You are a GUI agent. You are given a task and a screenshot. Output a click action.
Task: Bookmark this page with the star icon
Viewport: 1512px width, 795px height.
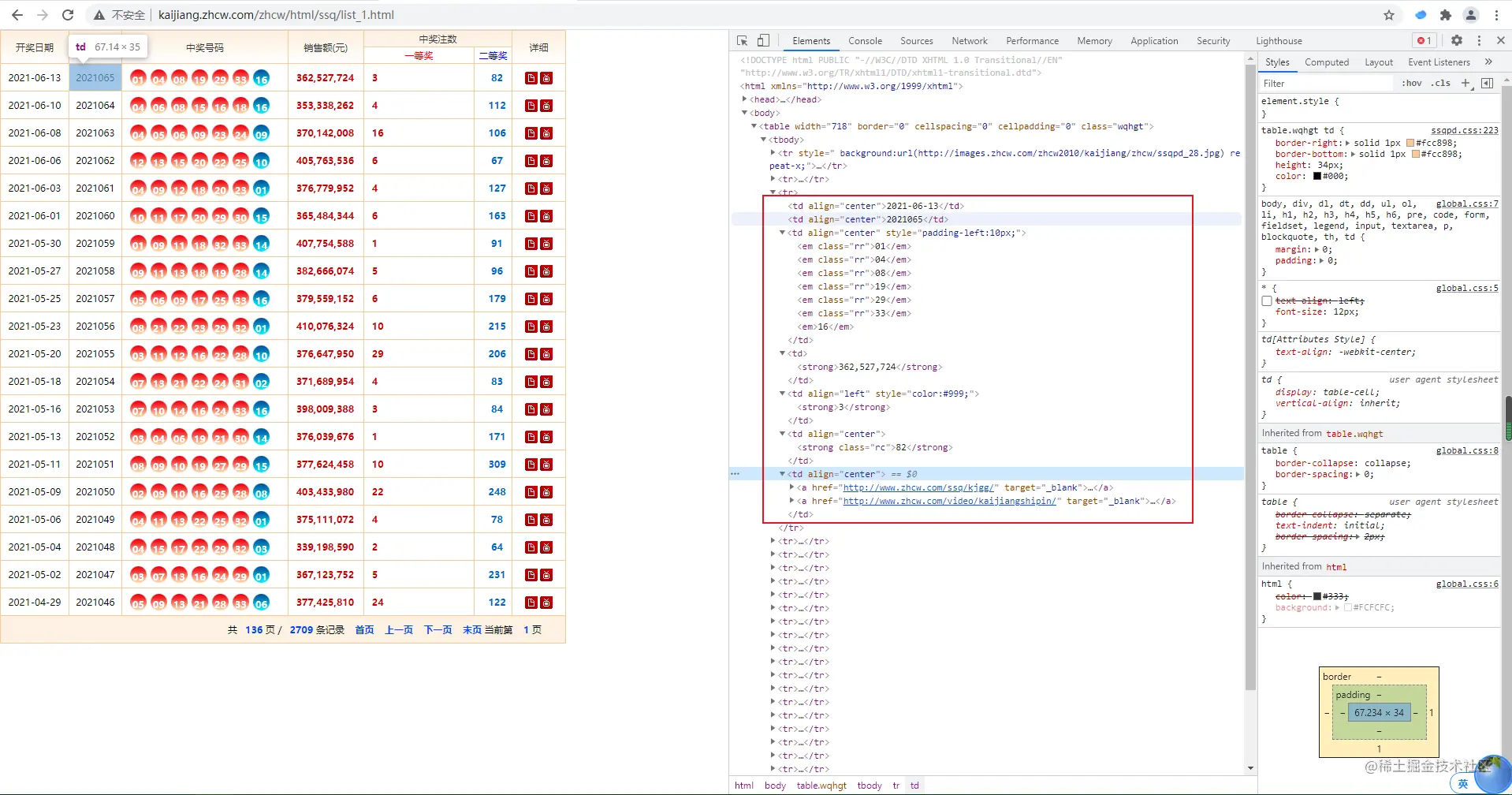(x=1389, y=15)
